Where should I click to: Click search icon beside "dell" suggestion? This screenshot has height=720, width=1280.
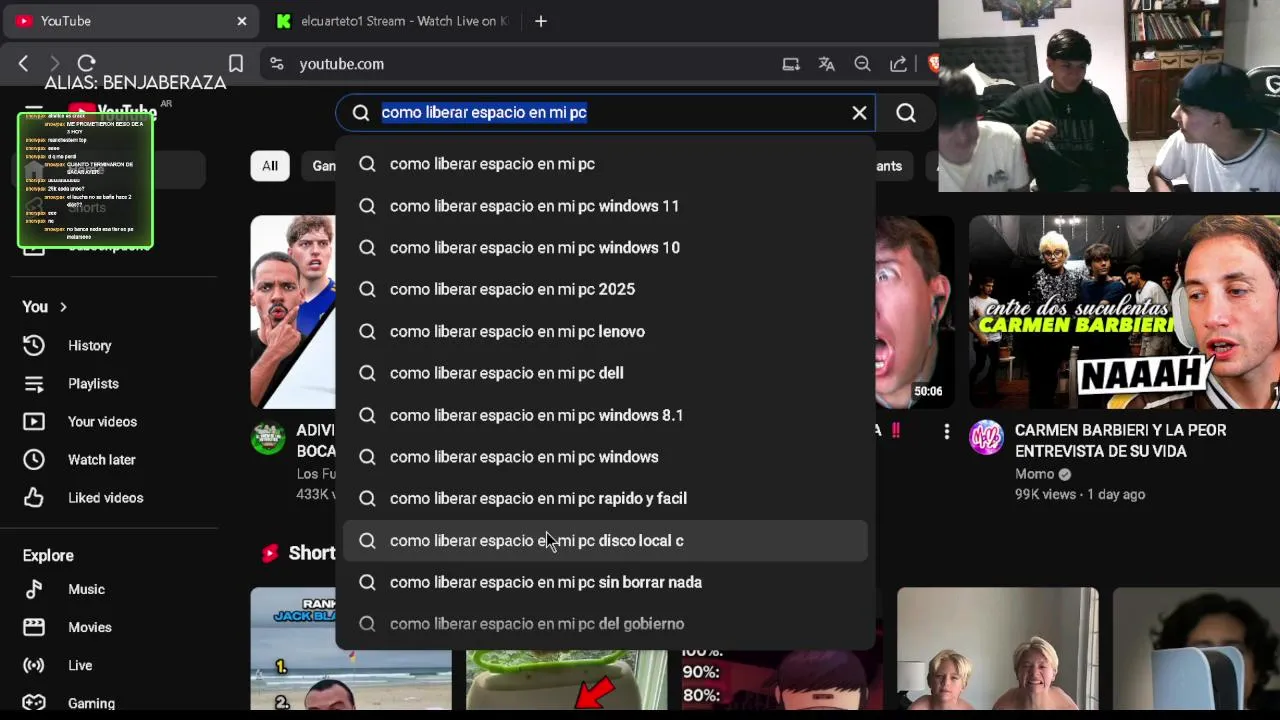[x=367, y=373]
